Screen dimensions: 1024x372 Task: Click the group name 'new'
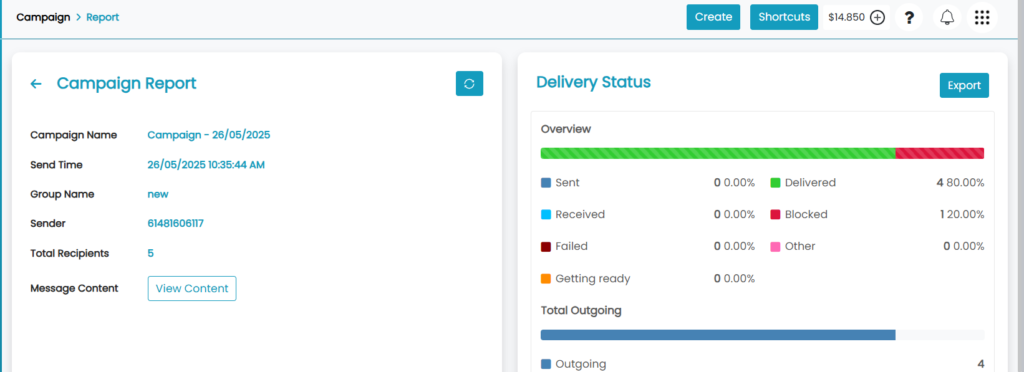158,194
